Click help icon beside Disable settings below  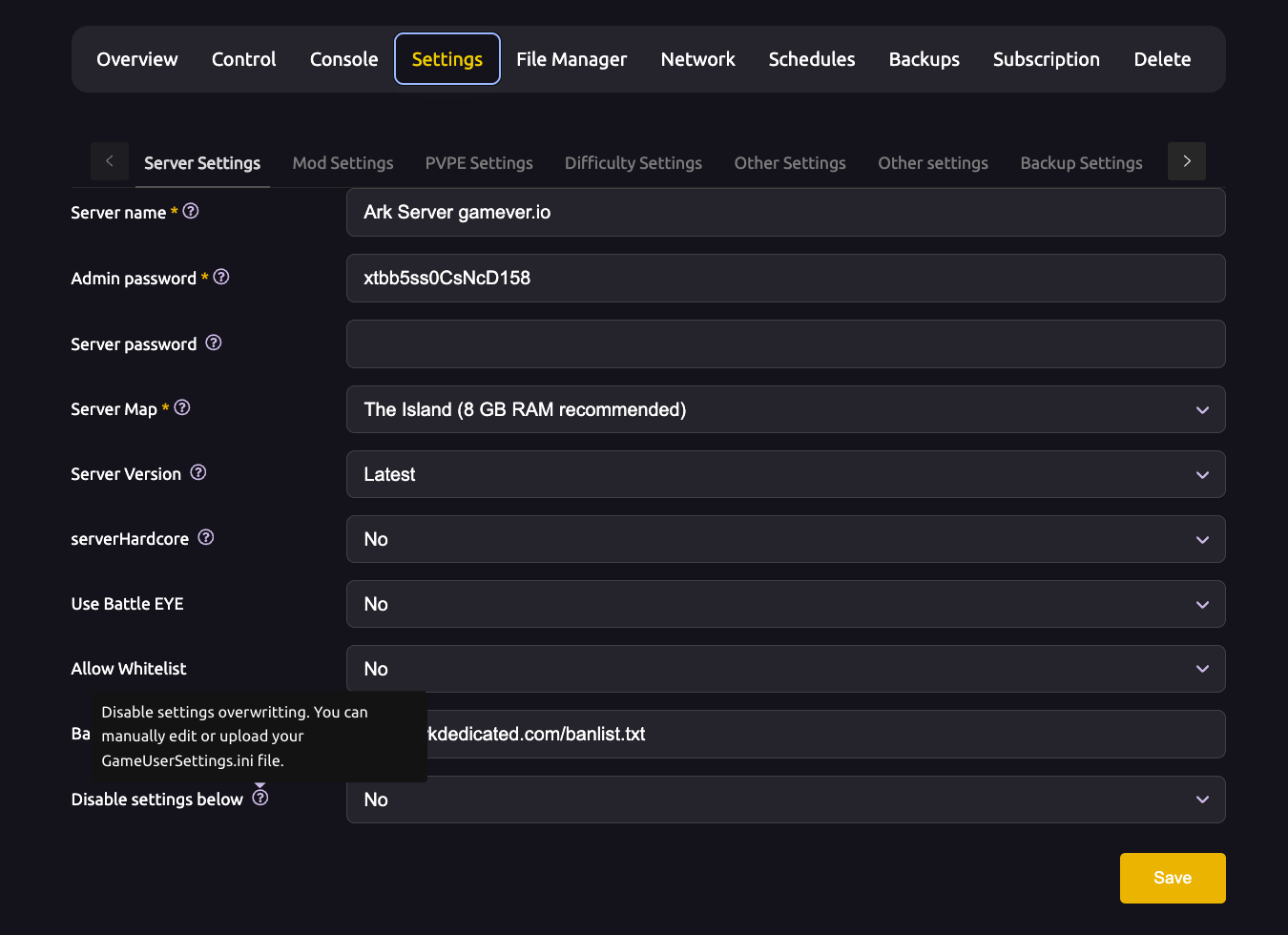coord(260,798)
